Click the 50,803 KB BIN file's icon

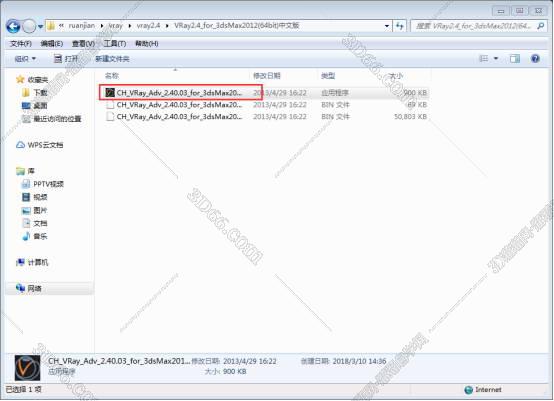pyautogui.click(x=110, y=116)
